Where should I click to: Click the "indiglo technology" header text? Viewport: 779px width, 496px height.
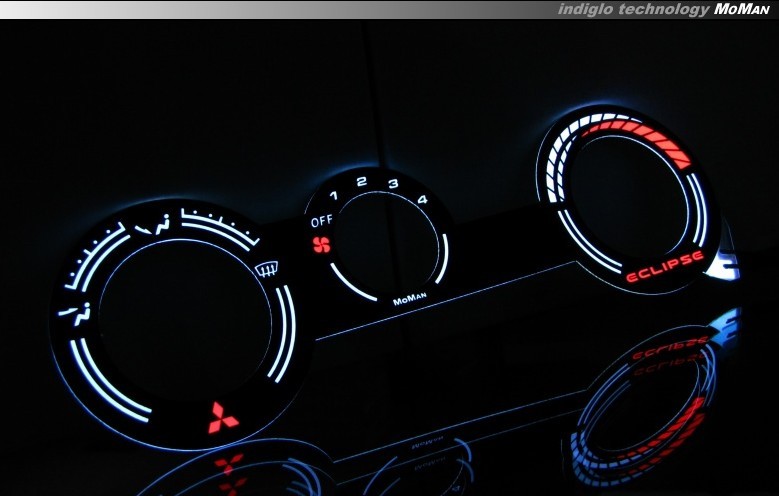pos(634,9)
